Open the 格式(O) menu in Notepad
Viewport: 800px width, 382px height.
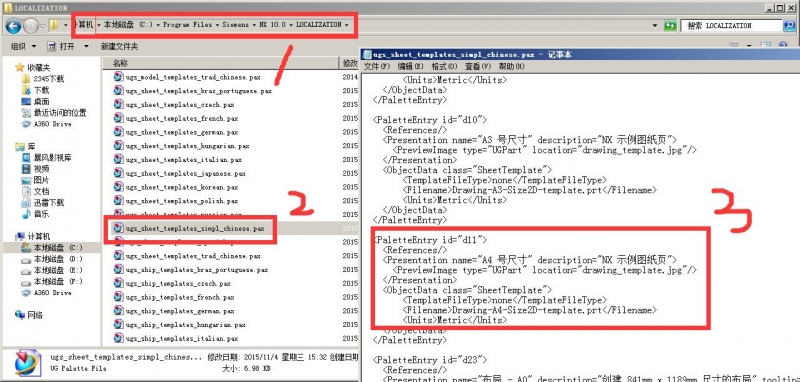[x=444, y=66]
